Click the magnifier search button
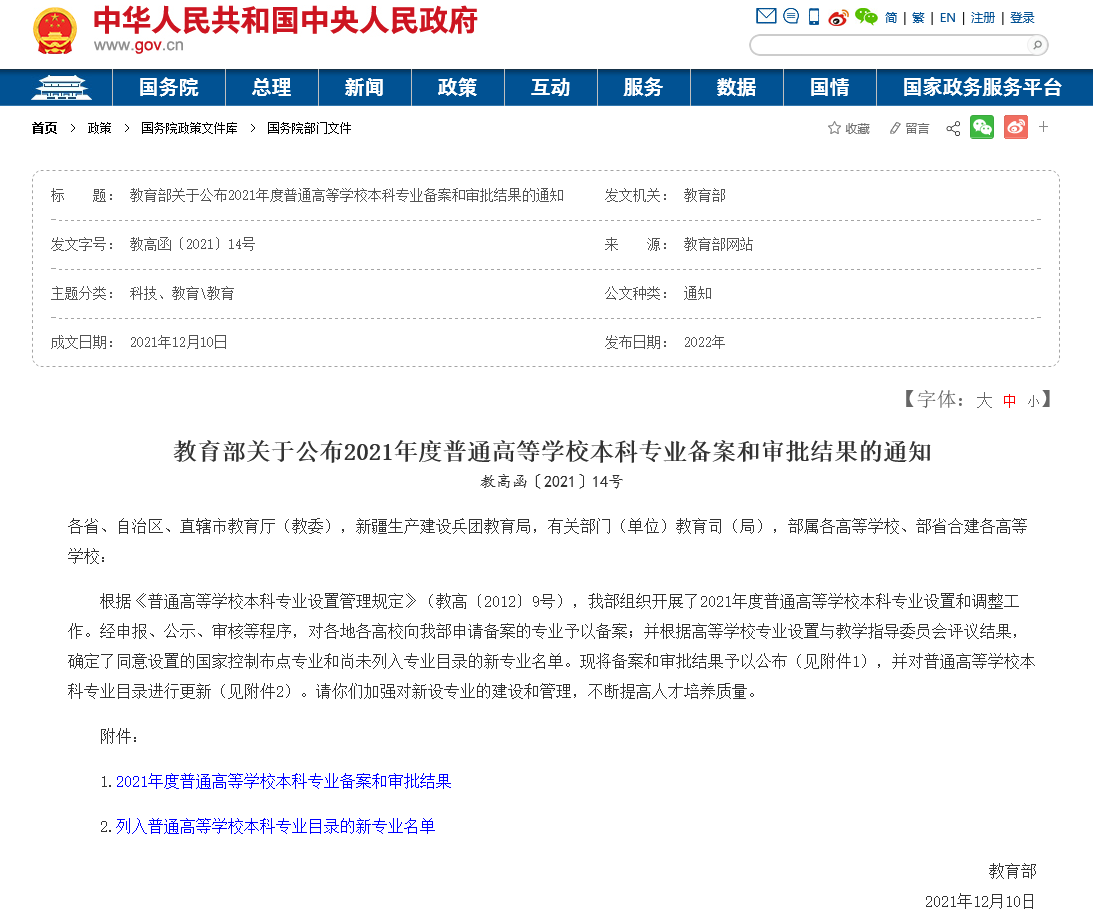Screen dimensions: 1093x917 (1037, 45)
